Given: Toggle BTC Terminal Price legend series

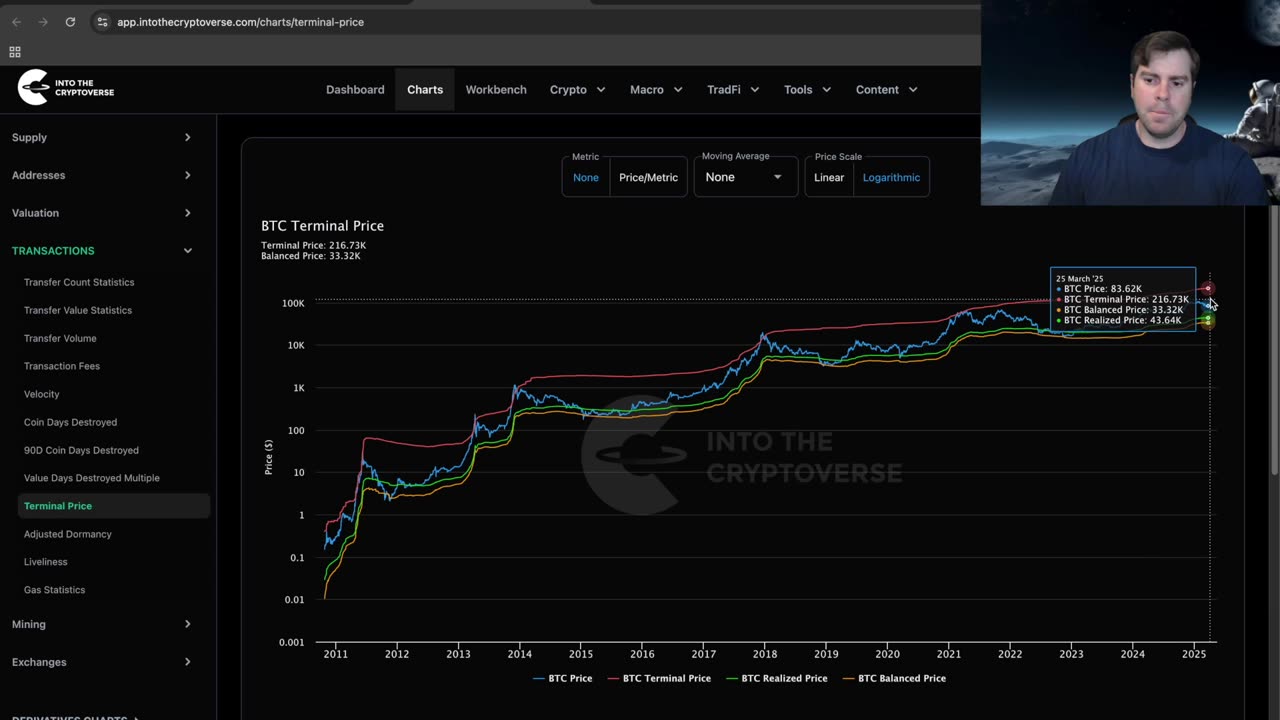Looking at the screenshot, I should [x=659, y=678].
